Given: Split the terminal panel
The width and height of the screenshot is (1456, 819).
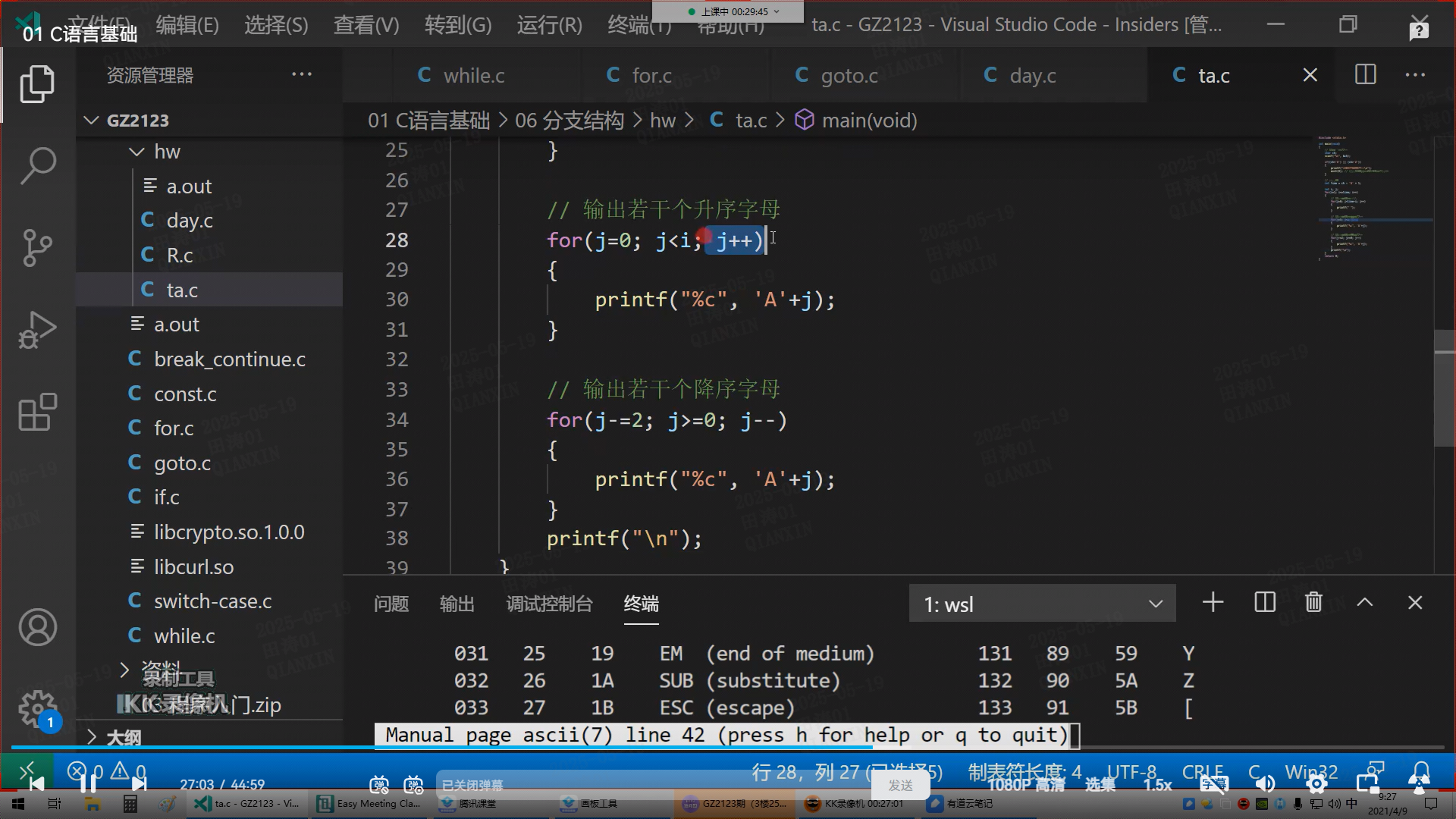Looking at the screenshot, I should coord(1264,603).
